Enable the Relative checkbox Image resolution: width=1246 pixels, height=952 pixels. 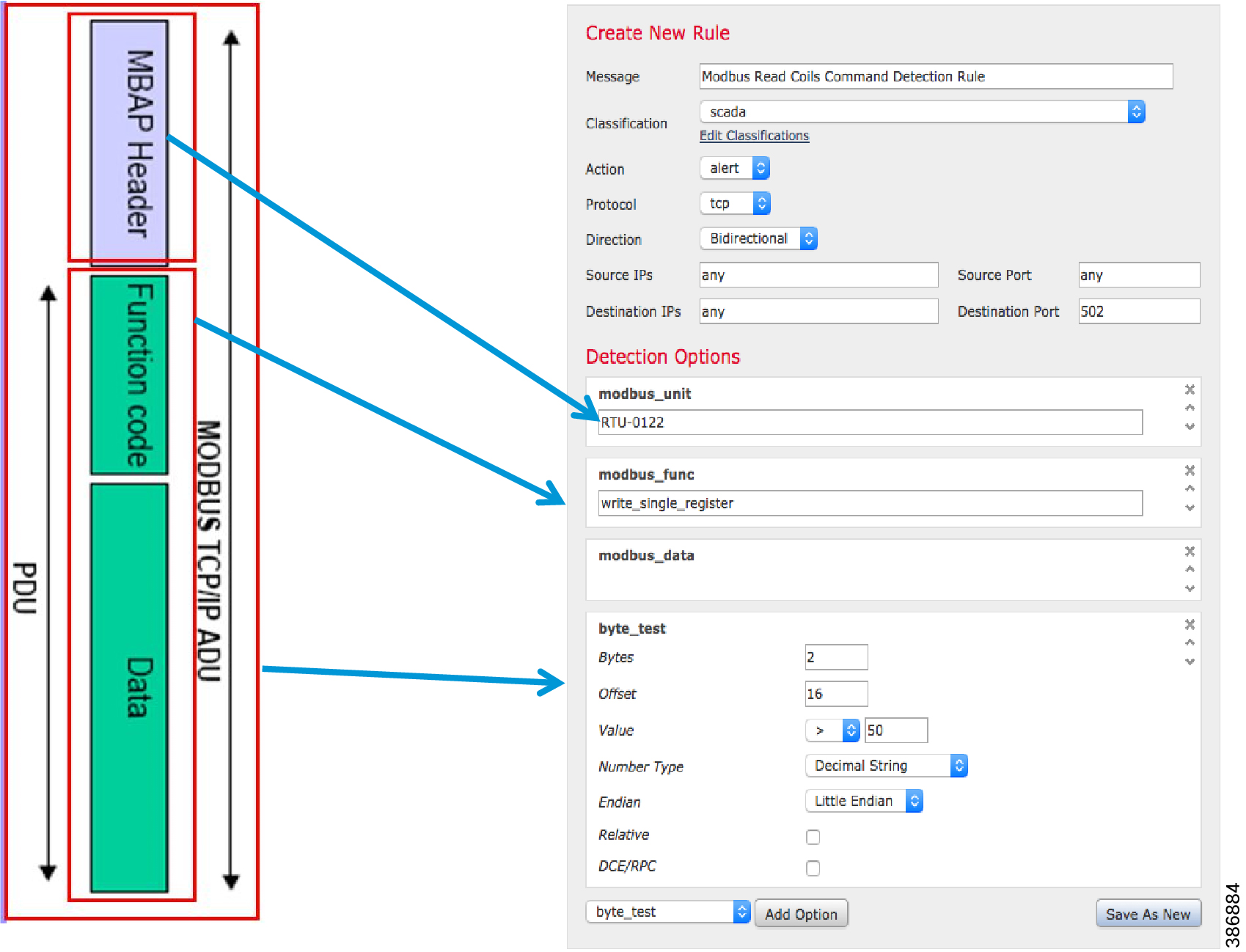coord(813,837)
